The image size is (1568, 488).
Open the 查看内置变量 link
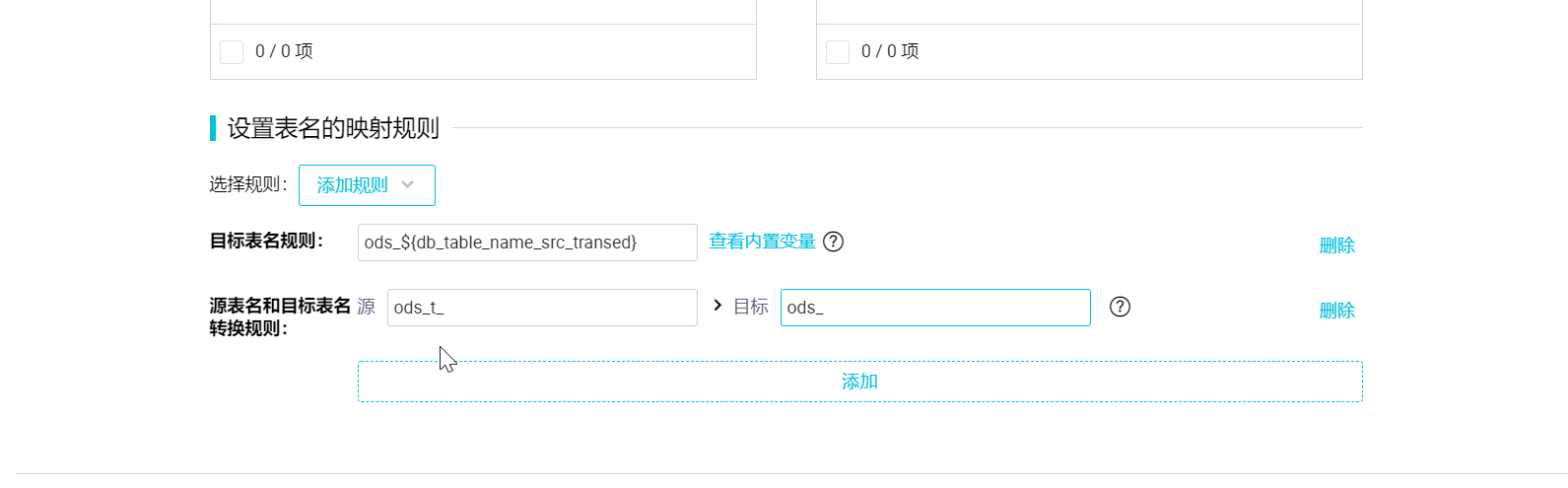click(x=762, y=242)
